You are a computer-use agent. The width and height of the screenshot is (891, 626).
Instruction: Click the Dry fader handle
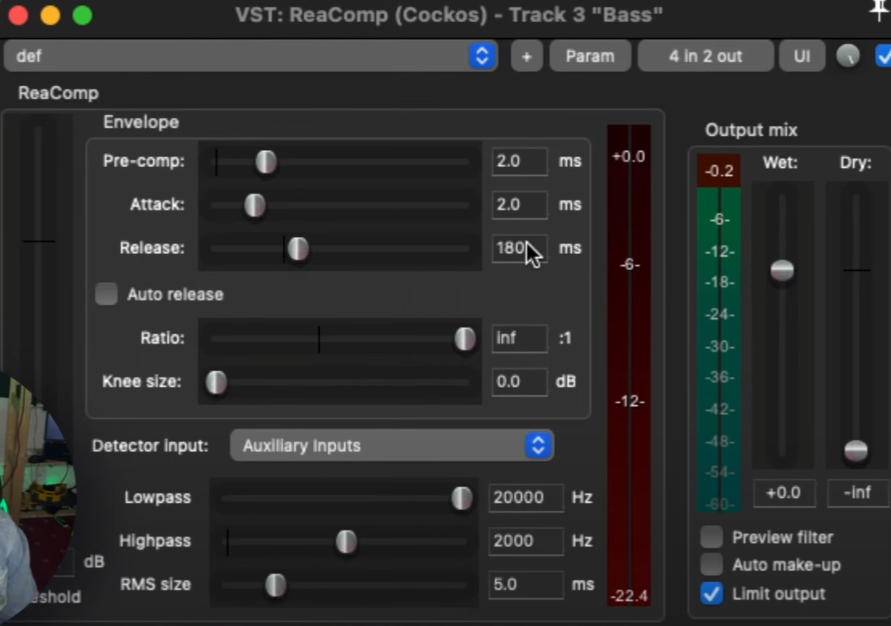click(856, 451)
